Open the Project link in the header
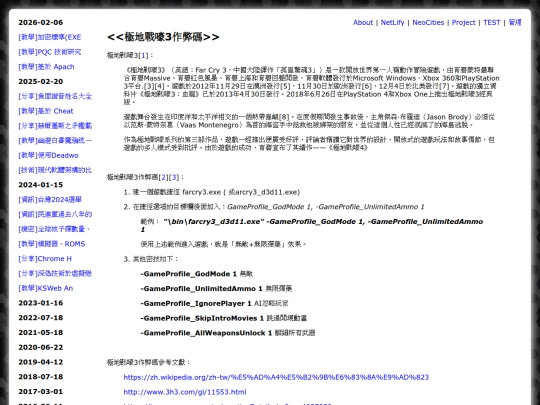Viewport: 540px width, 405px height. [x=463, y=22]
